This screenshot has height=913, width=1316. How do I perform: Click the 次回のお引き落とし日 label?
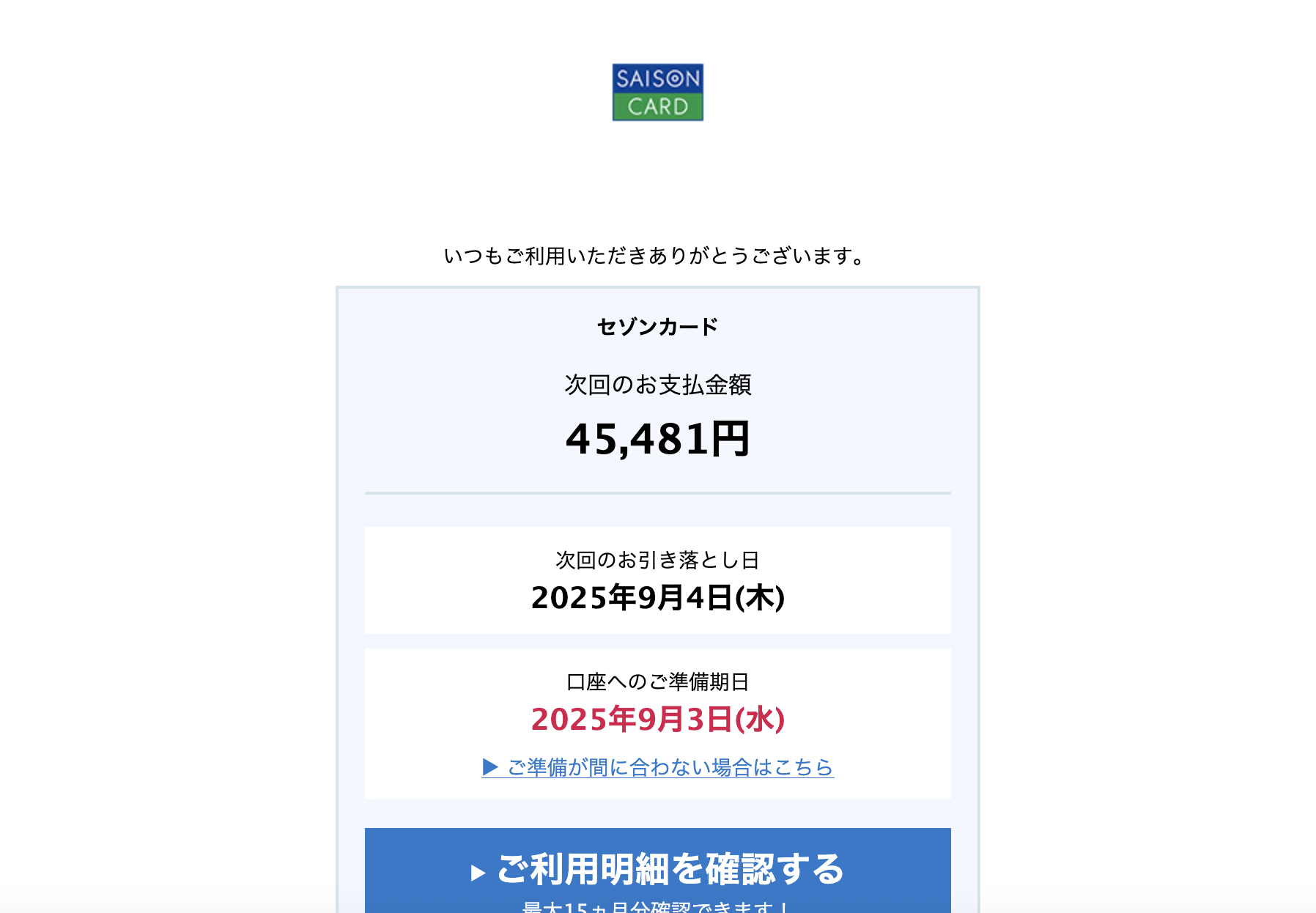pyautogui.click(x=657, y=560)
